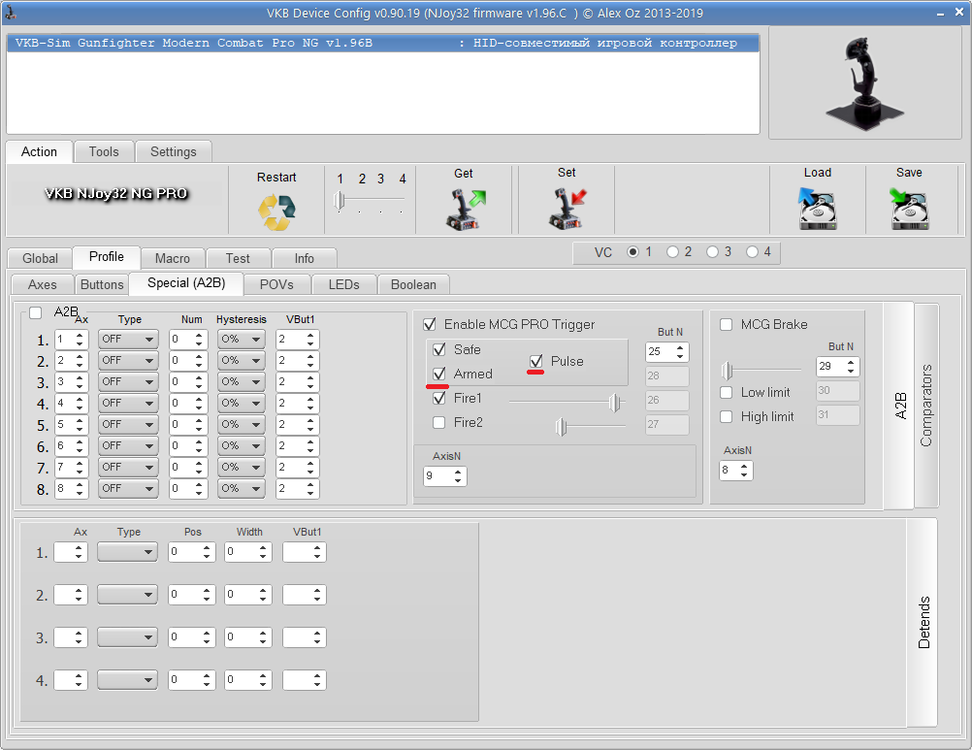Click the Get joystick icon
972x750 pixels.
(465, 210)
